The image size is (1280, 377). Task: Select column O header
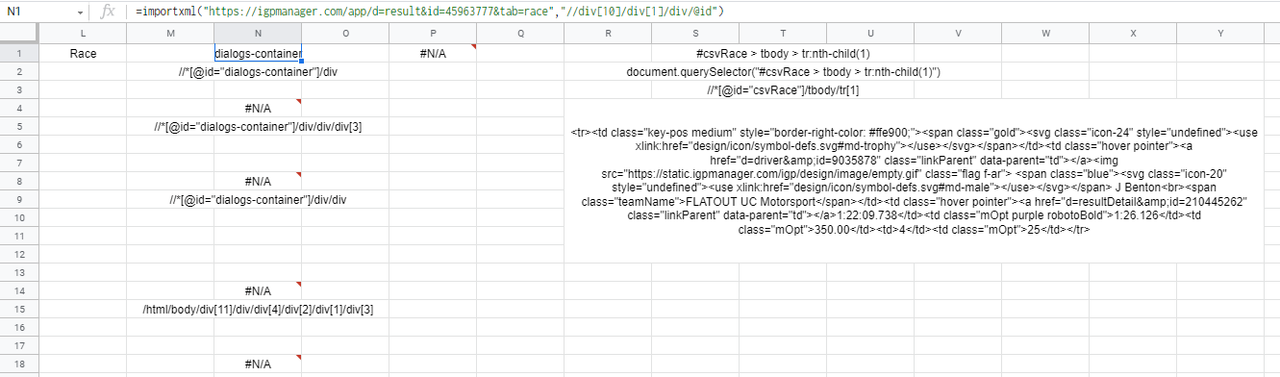click(345, 35)
